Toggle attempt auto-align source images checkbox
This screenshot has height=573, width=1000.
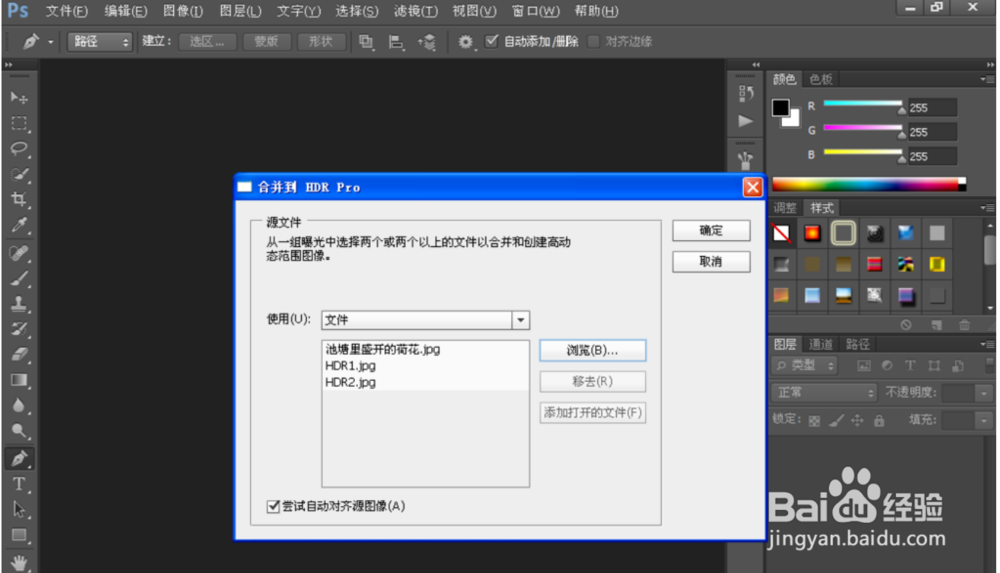click(x=274, y=507)
